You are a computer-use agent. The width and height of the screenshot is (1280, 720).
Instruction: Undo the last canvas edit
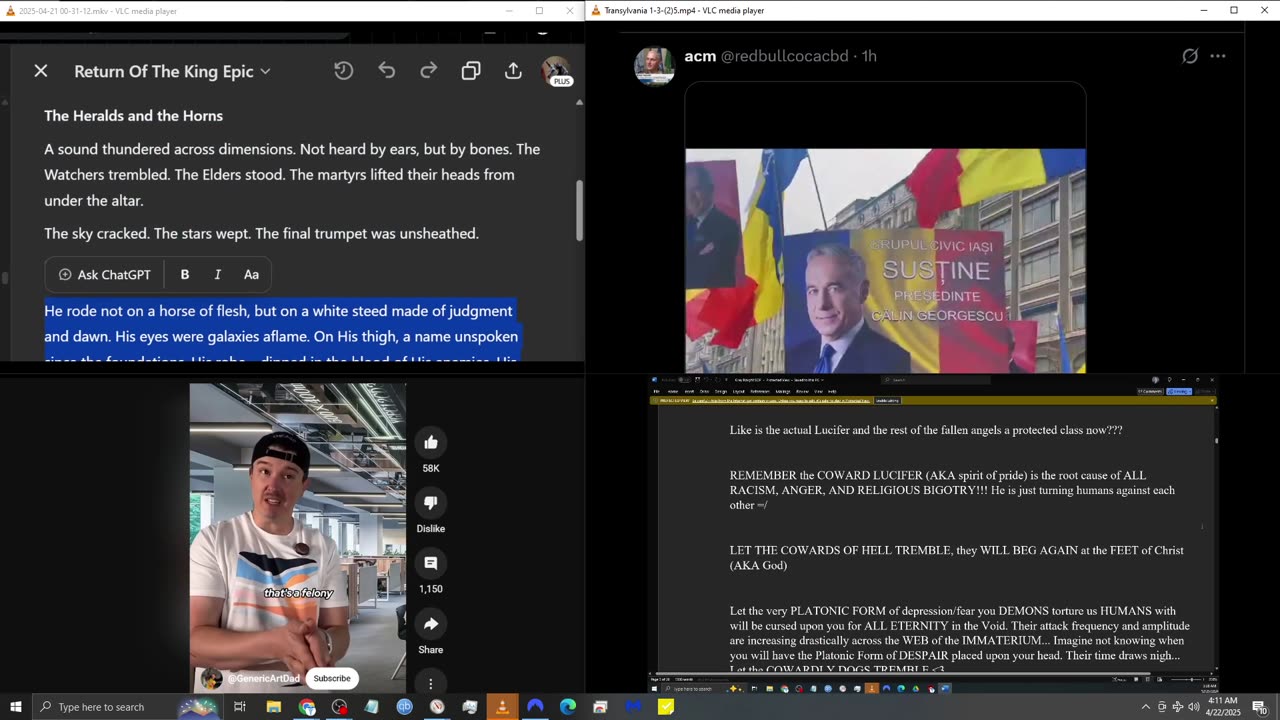pyautogui.click(x=387, y=71)
